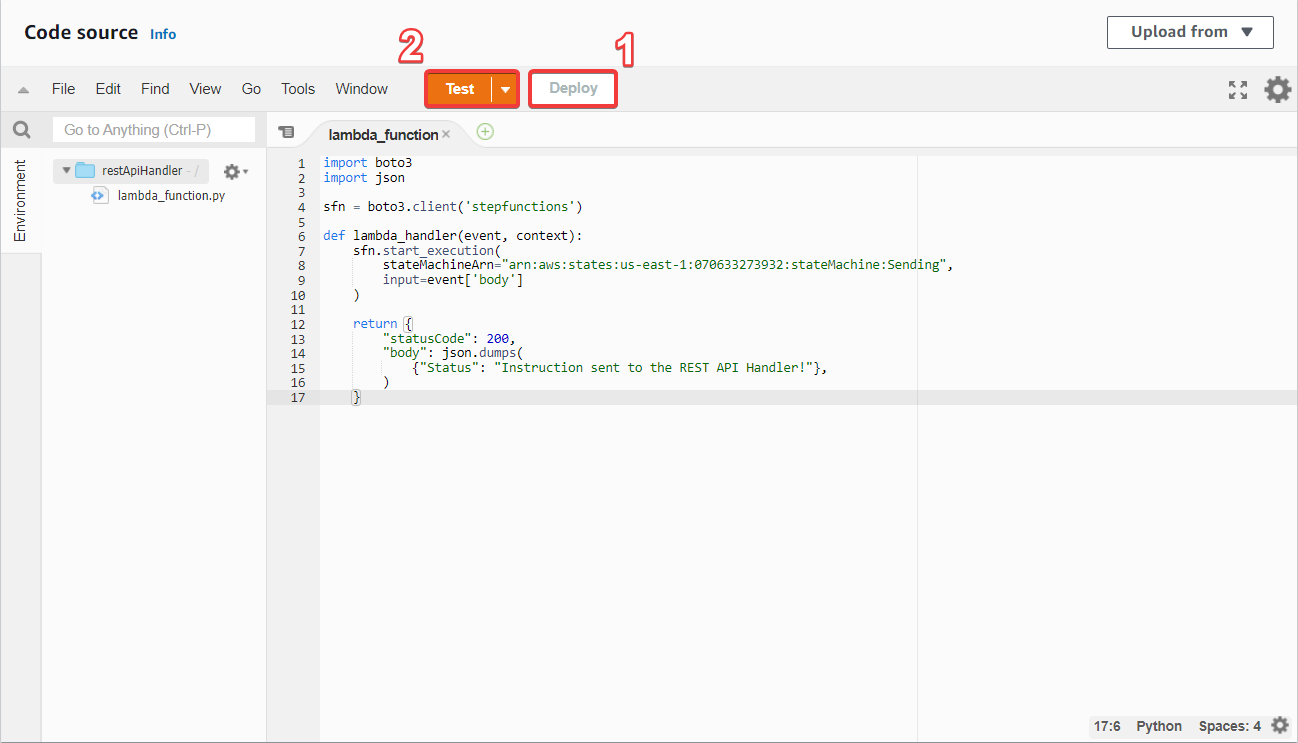
Task: Click the boto3.client('stepfunctions') line
Action: point(452,207)
